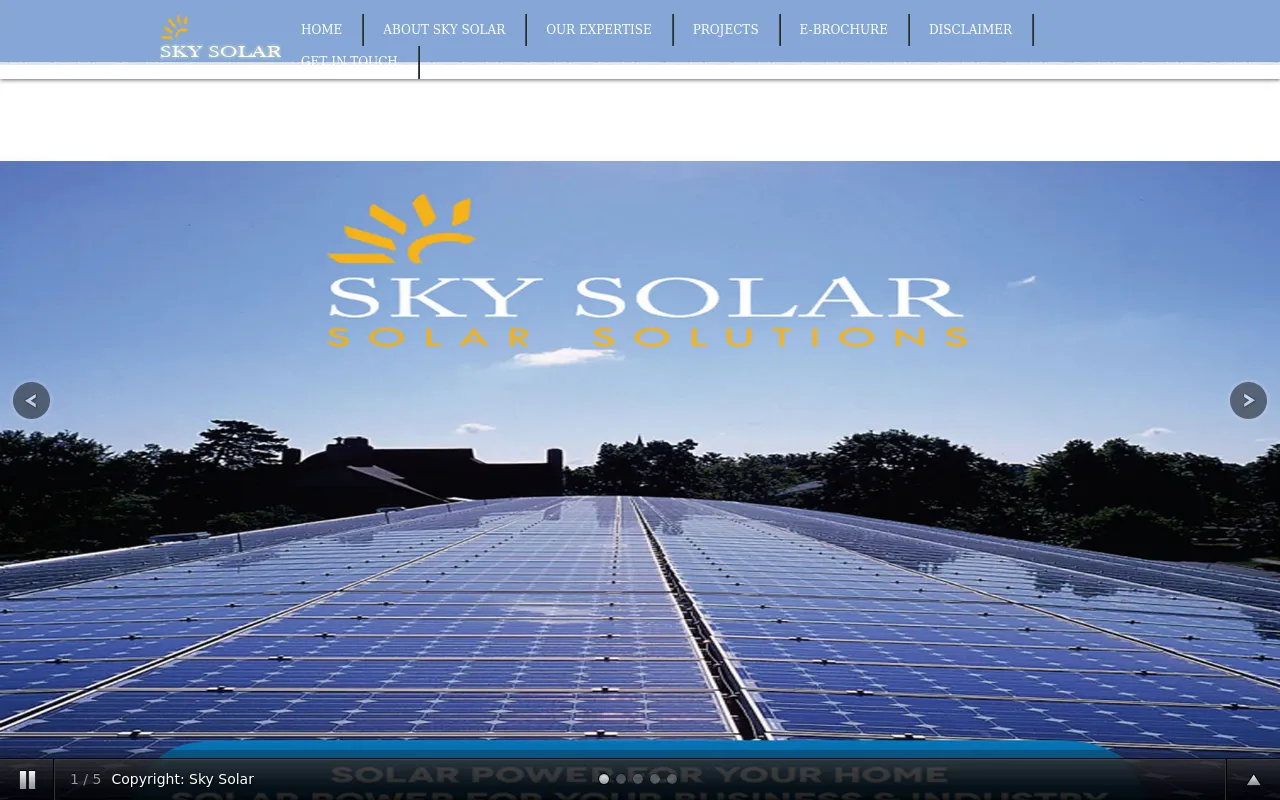
Task: Click the slide counter 1 / 5
Action: [85, 779]
